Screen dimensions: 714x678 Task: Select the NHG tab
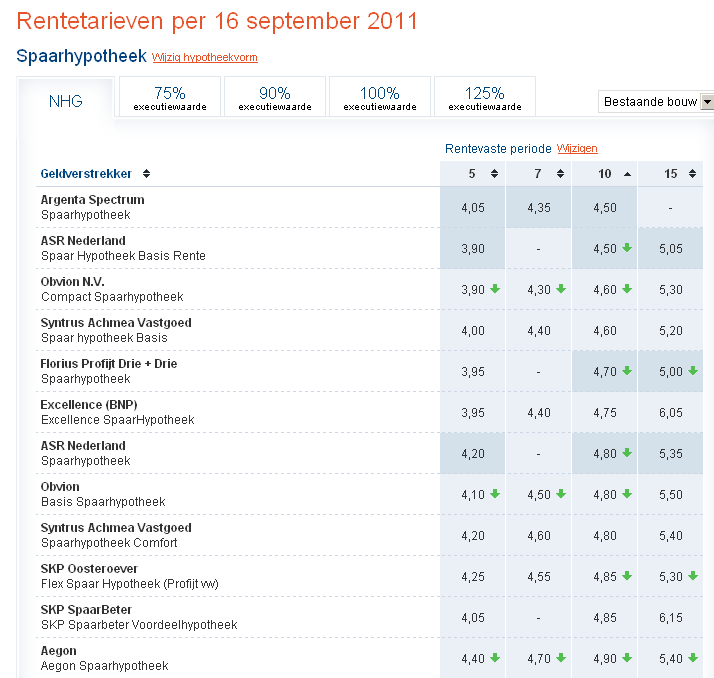tap(66, 101)
